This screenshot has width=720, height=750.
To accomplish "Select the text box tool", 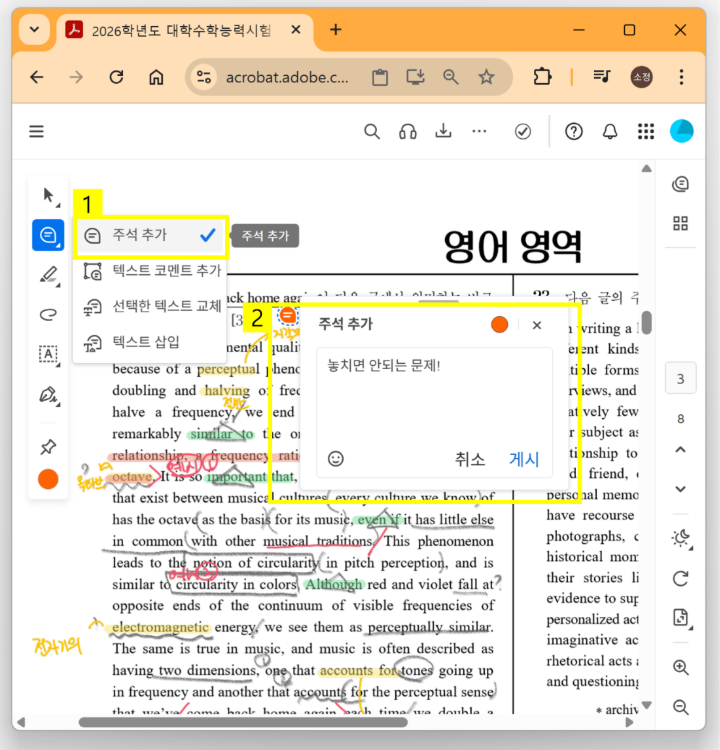I will pyautogui.click(x=48, y=354).
